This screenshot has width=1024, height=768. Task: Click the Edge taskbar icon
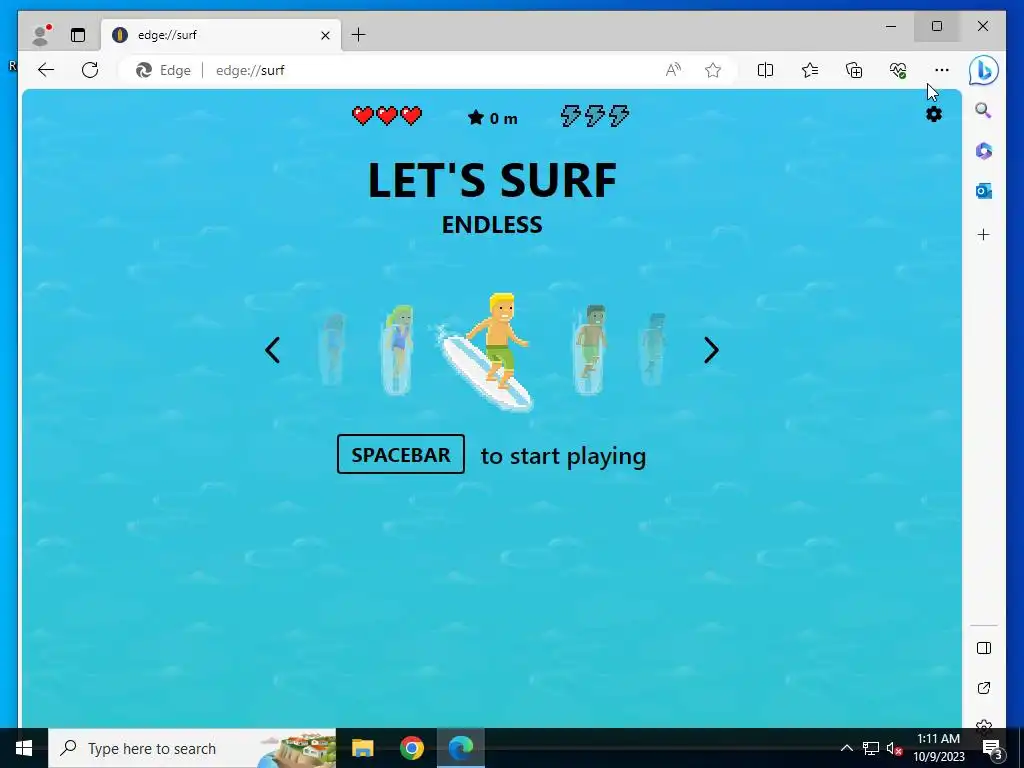click(x=460, y=748)
